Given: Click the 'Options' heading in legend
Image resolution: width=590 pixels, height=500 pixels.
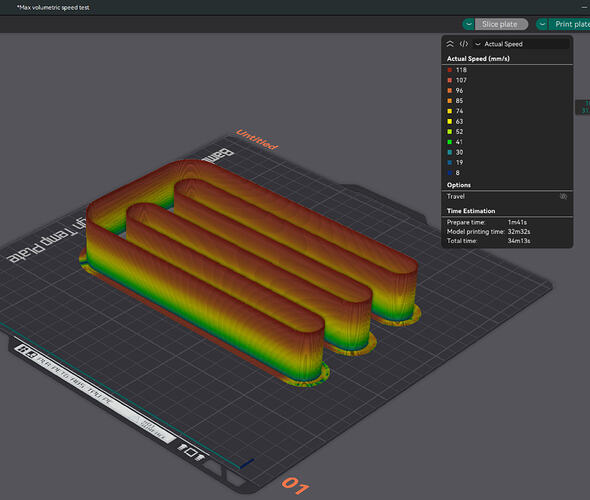Looking at the screenshot, I should [459, 185].
